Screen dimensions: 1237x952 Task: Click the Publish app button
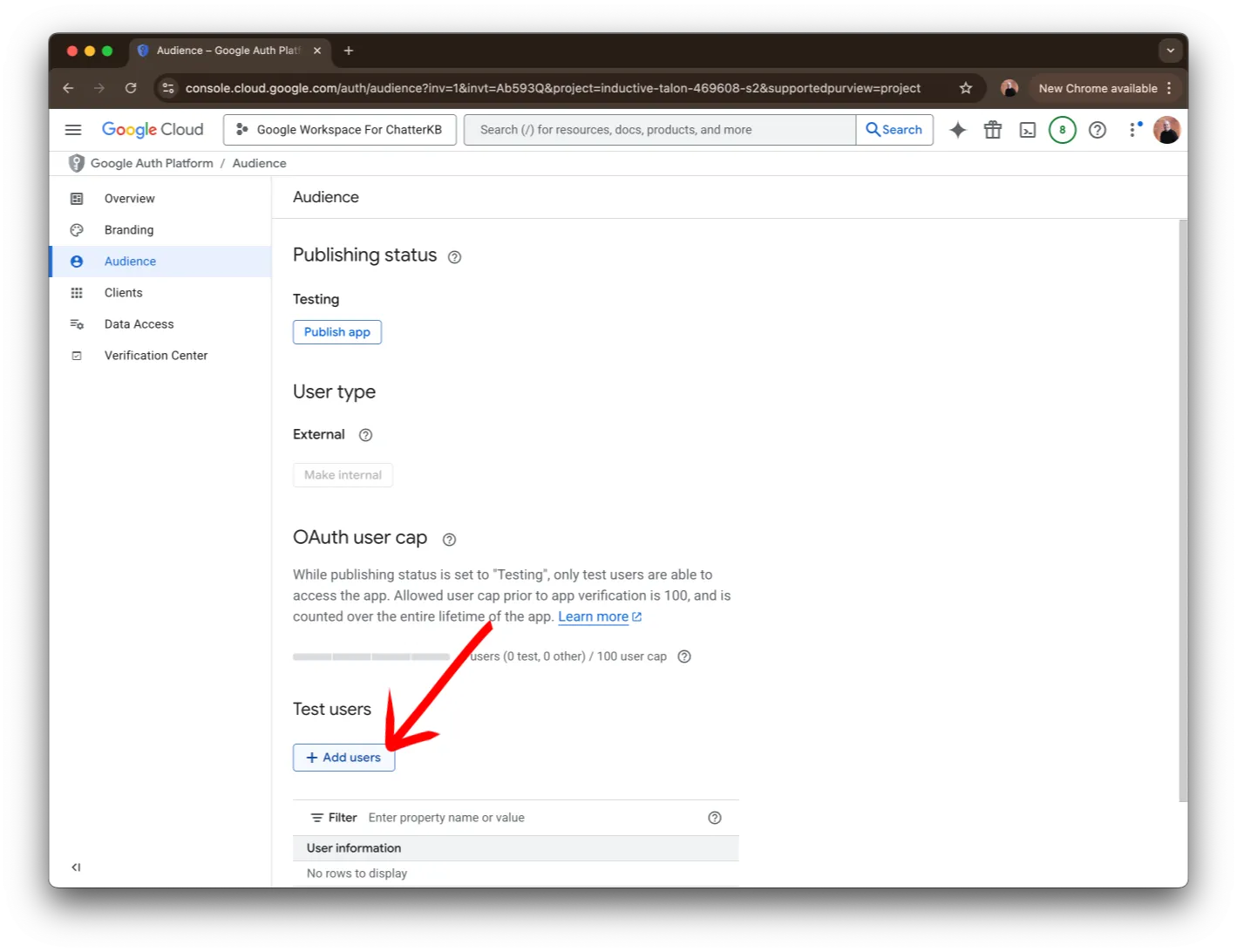point(337,332)
